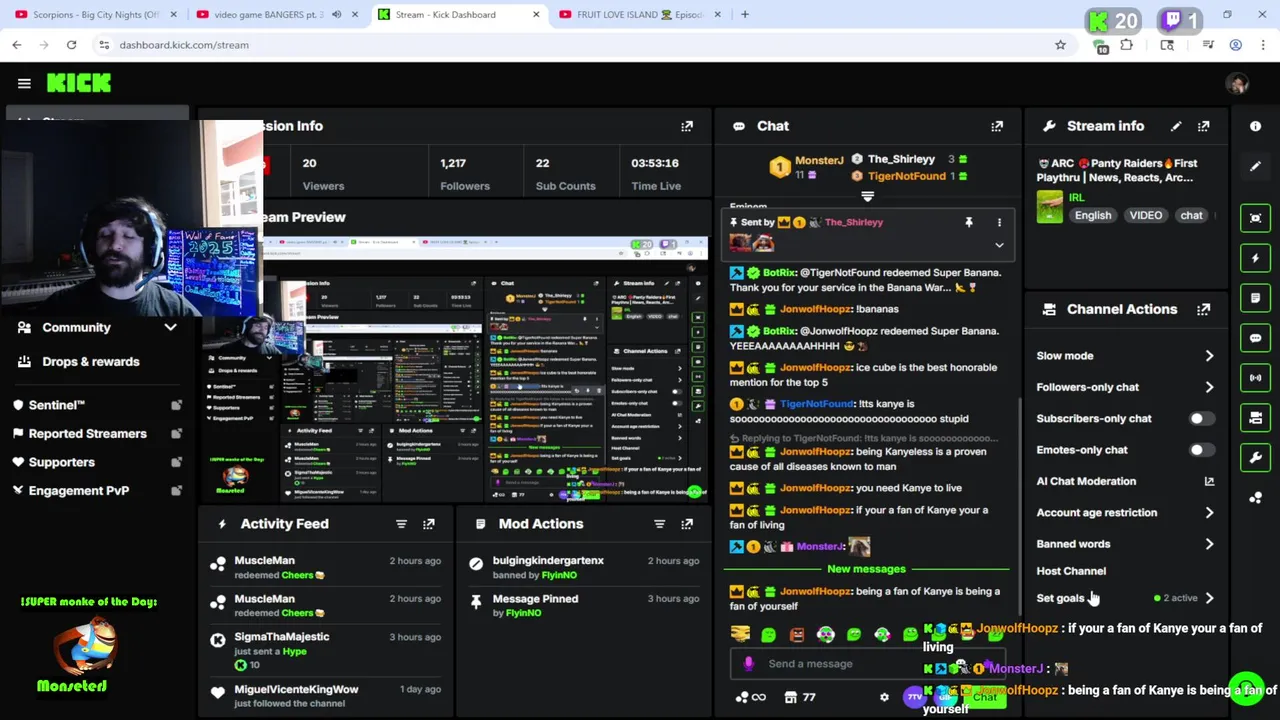Toggle Channel Actions widget icon in right sidebar
This screenshot has height=720, width=1280.
point(1255,418)
